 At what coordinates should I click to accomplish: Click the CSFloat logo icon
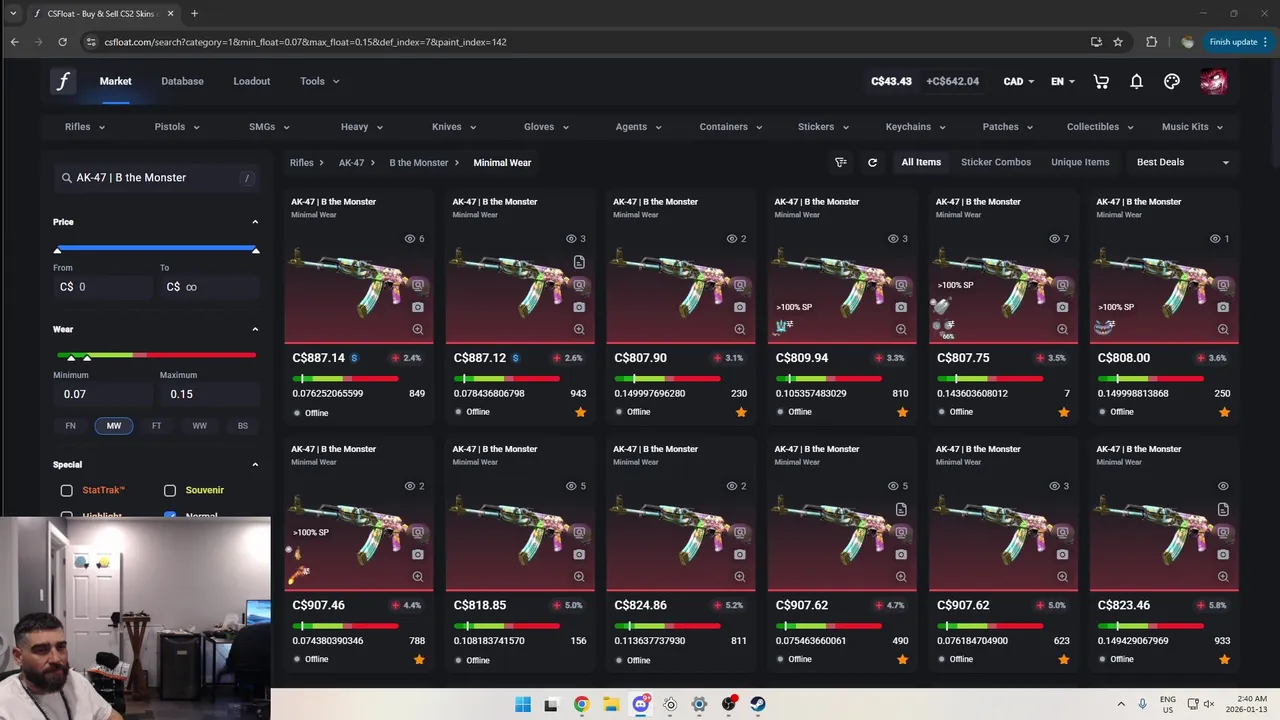tap(63, 81)
